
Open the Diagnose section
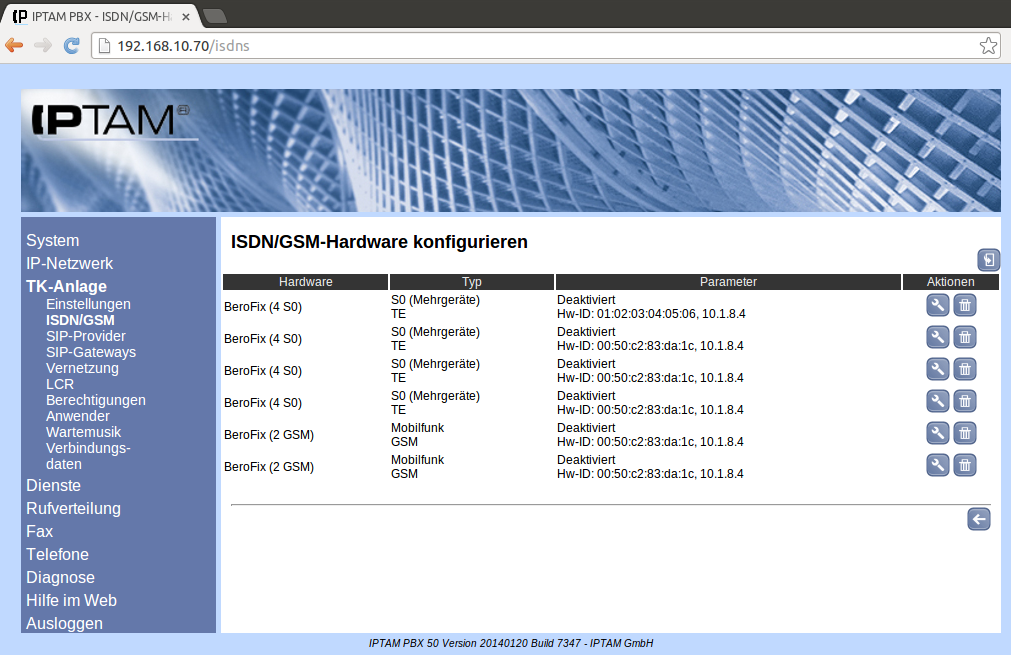pyautogui.click(x=60, y=578)
